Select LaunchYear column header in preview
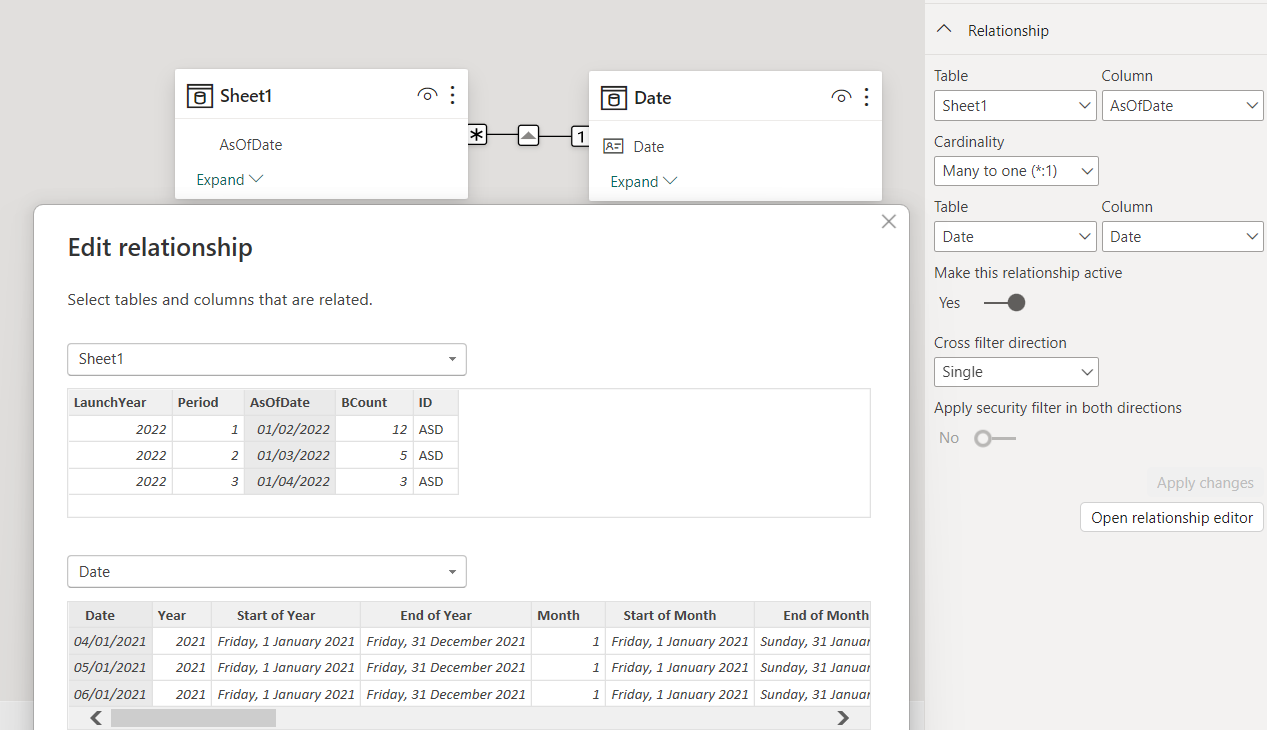The height and width of the screenshot is (730, 1267). pyautogui.click(x=120, y=402)
